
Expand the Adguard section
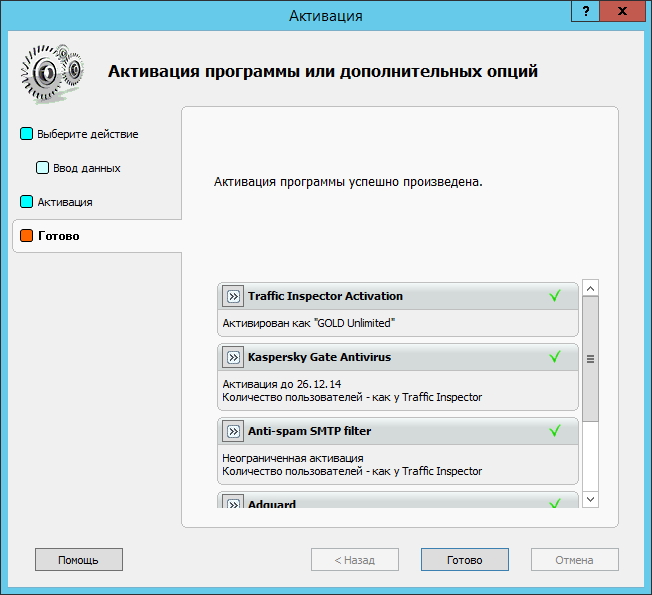click(x=233, y=502)
